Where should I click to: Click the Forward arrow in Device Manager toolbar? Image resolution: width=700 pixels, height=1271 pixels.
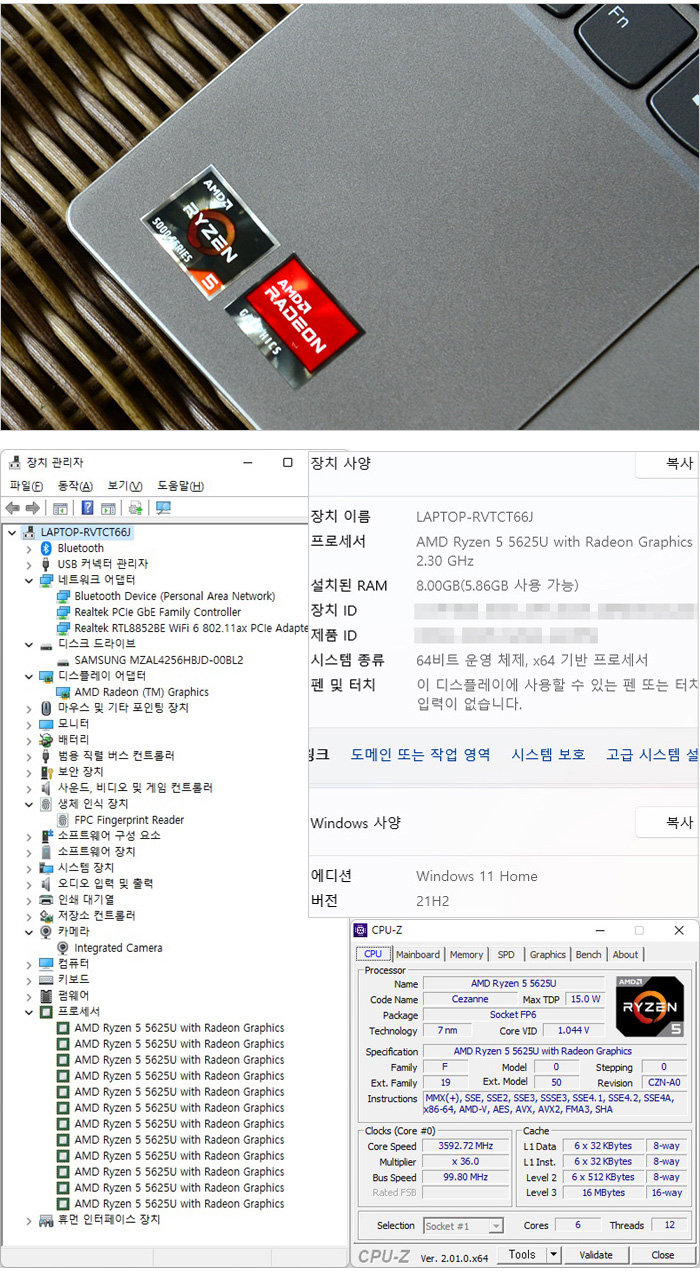click(34, 509)
